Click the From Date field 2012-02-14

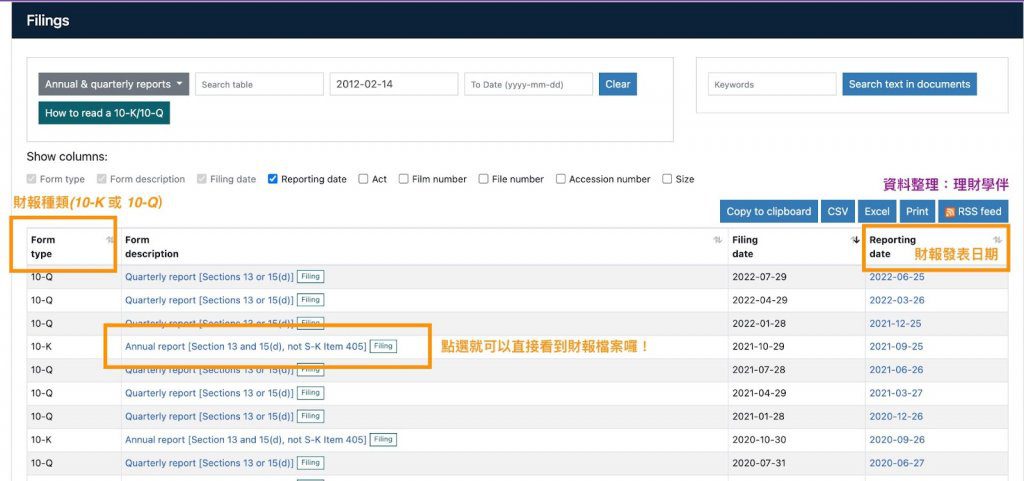click(393, 85)
